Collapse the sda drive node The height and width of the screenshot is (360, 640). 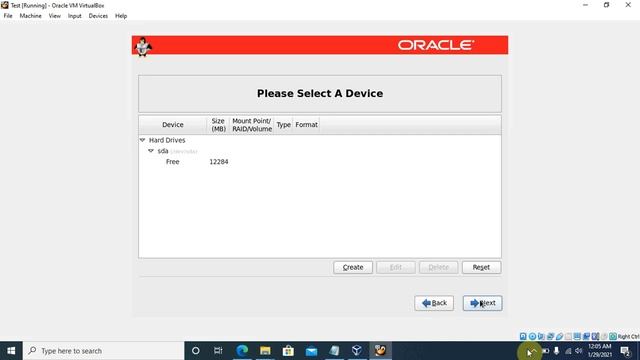151,151
